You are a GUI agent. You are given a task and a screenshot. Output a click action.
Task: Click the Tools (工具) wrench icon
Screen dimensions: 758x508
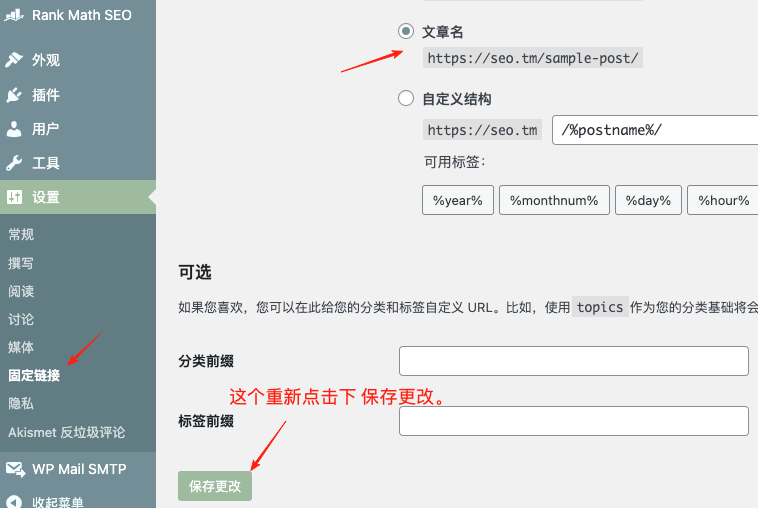pos(14,163)
